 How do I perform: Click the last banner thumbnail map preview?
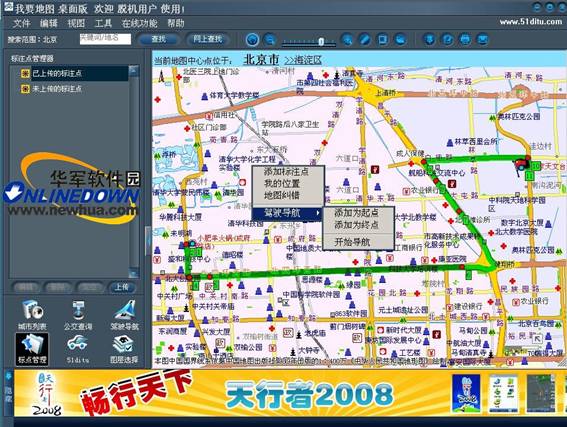click(x=541, y=393)
